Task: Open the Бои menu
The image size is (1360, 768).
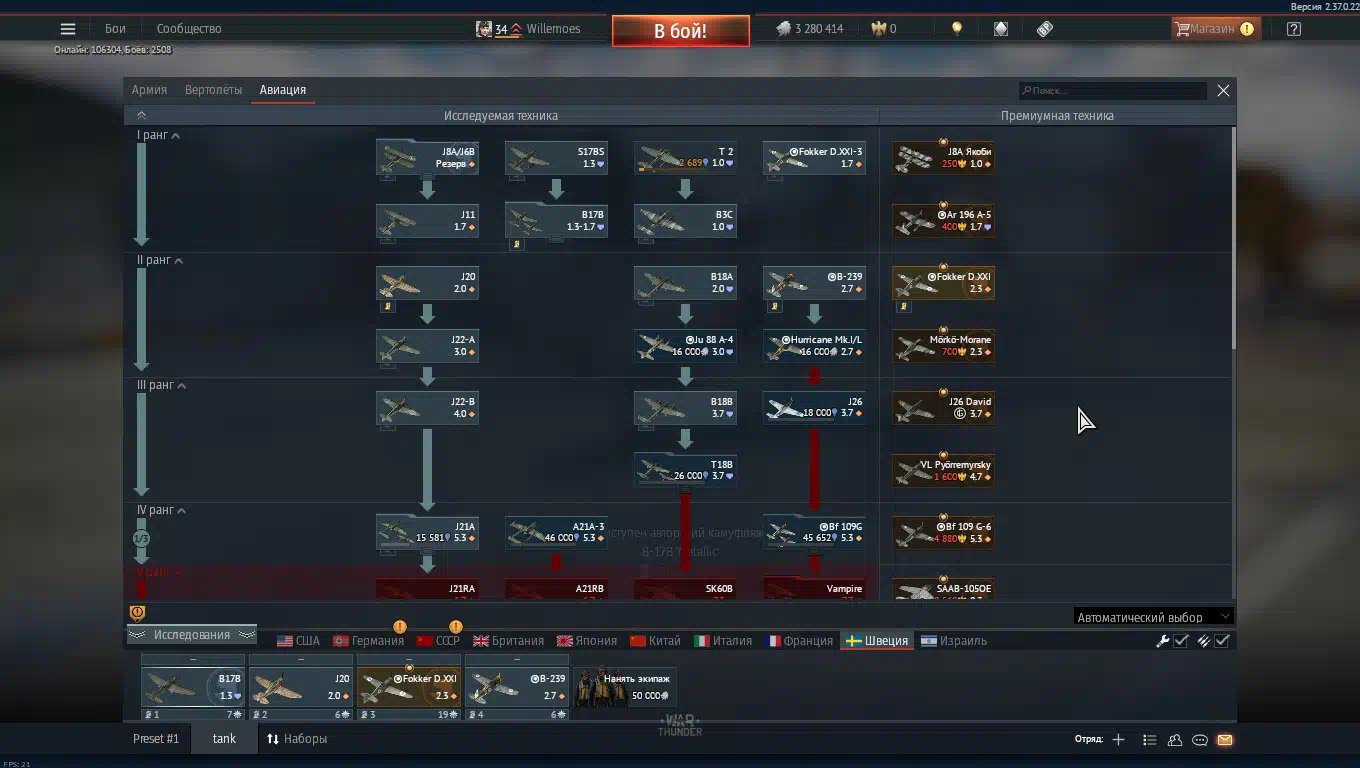Action: pos(115,29)
